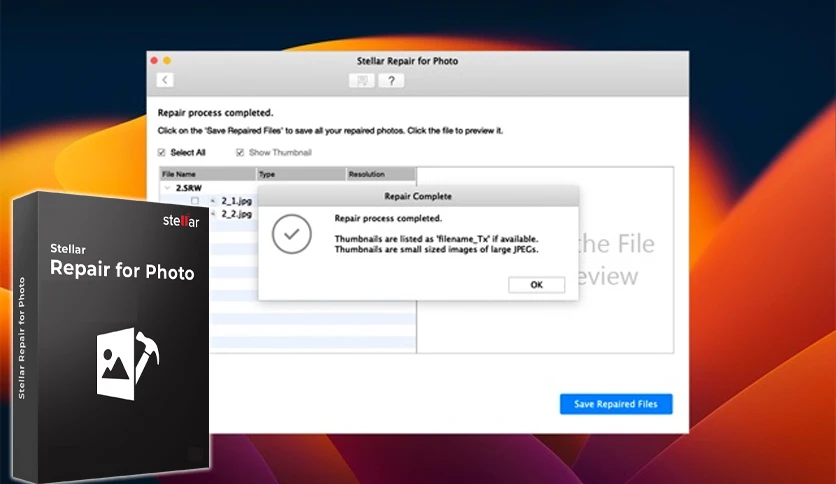Select the 2_2.jpg file row
This screenshot has width=836, height=484.
(x=236, y=214)
